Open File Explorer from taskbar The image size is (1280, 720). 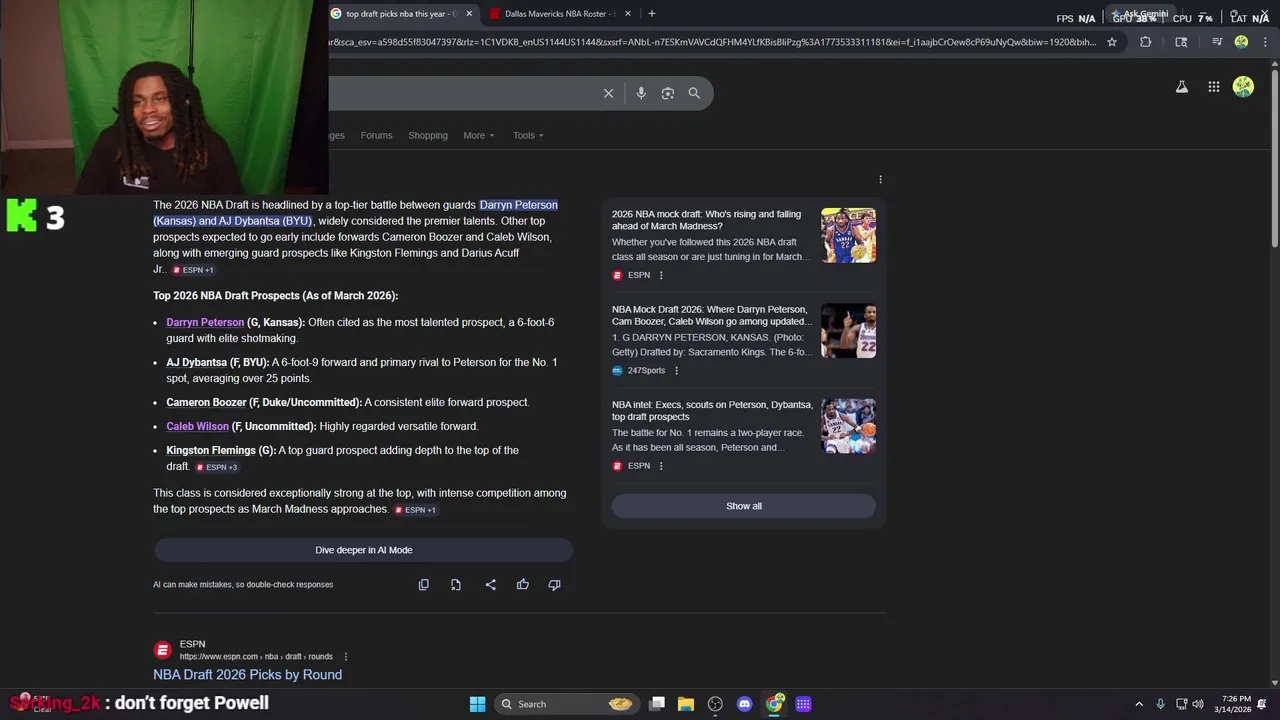(x=686, y=704)
